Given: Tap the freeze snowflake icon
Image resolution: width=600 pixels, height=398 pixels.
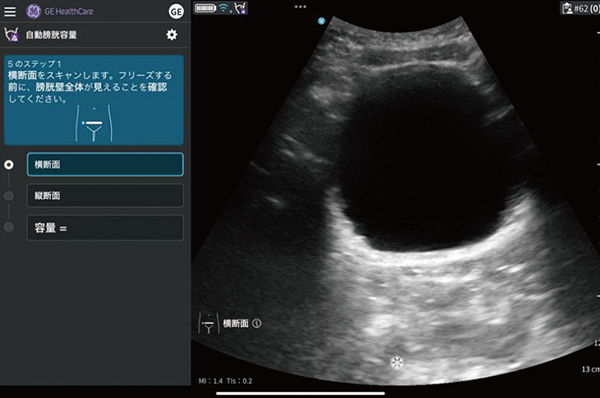Looking at the screenshot, I should [x=397, y=362].
